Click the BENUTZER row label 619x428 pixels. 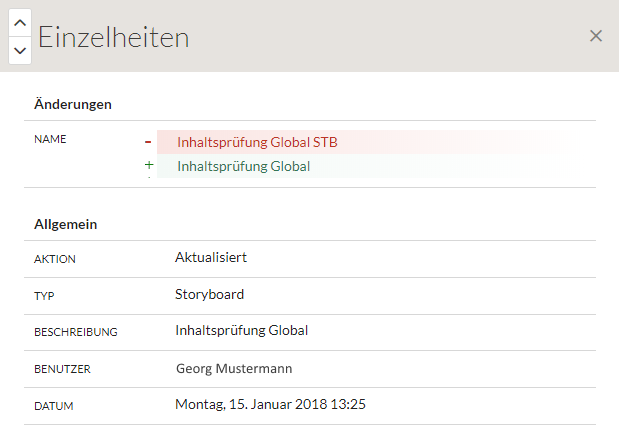[62, 369]
